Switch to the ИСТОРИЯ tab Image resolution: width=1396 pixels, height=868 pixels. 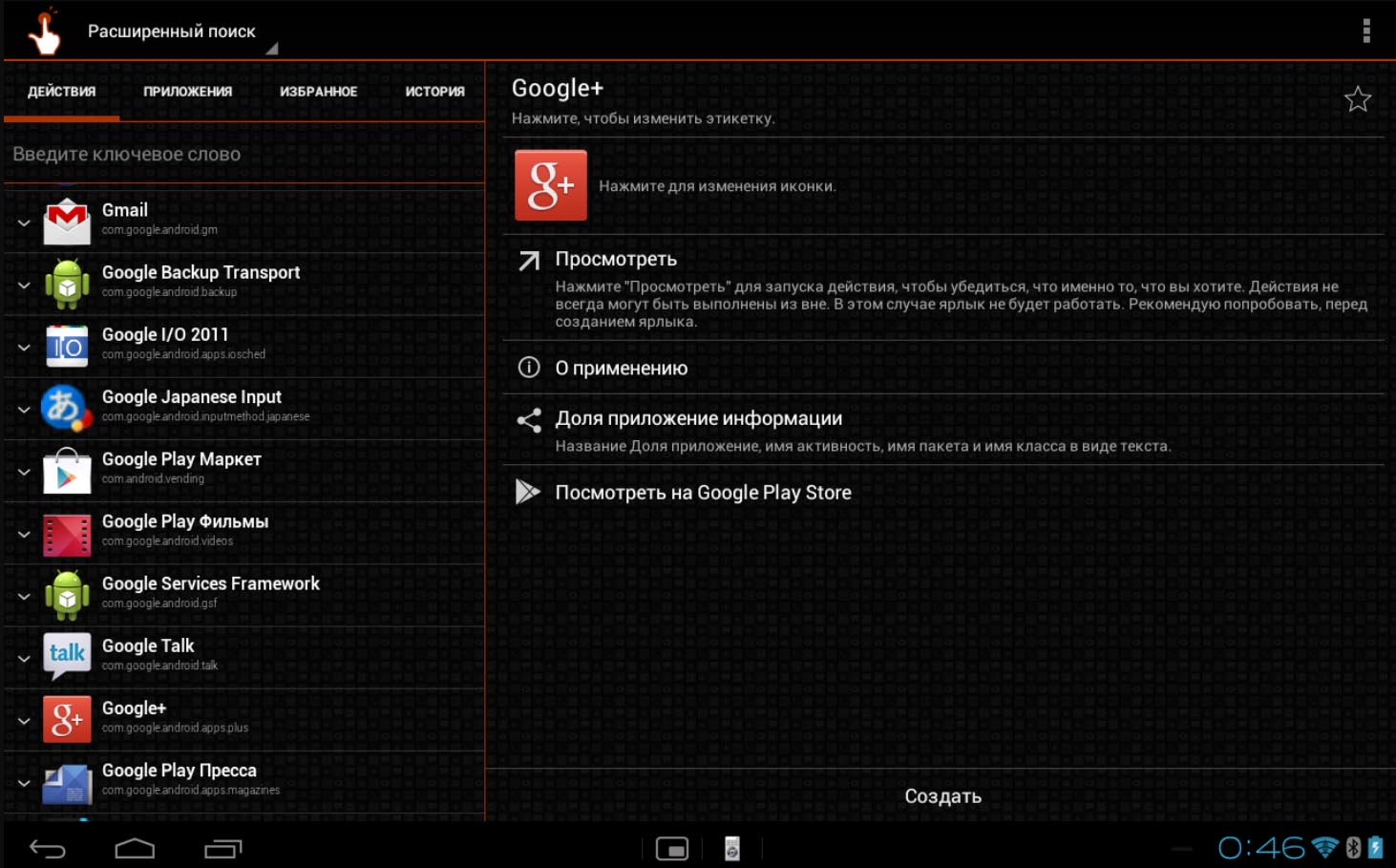434,92
